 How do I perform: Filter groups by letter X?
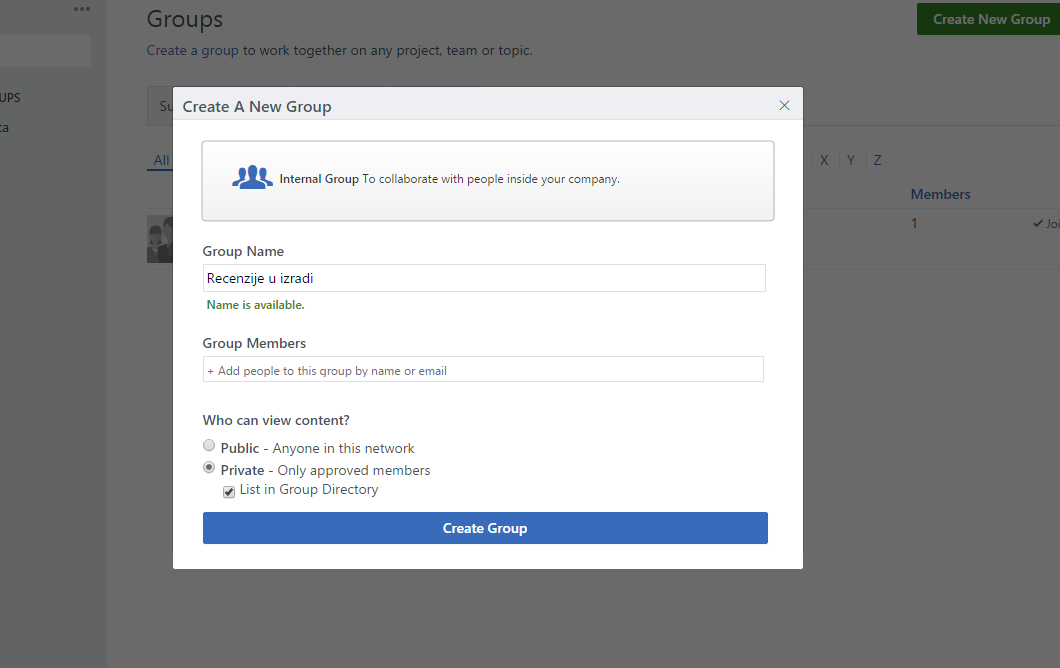[824, 160]
